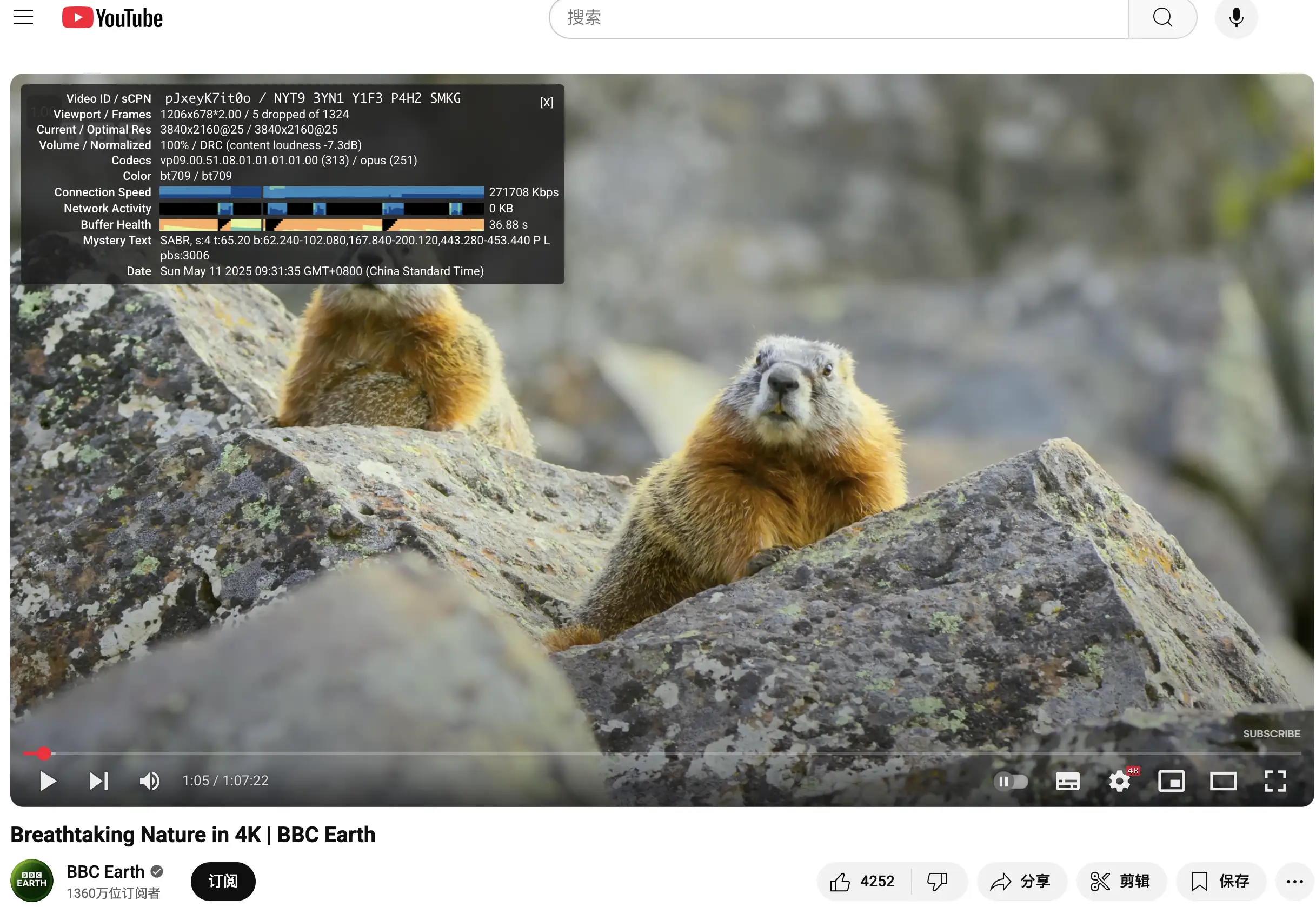Like the video with 4252 likes
1316x907 pixels.
[862, 882]
